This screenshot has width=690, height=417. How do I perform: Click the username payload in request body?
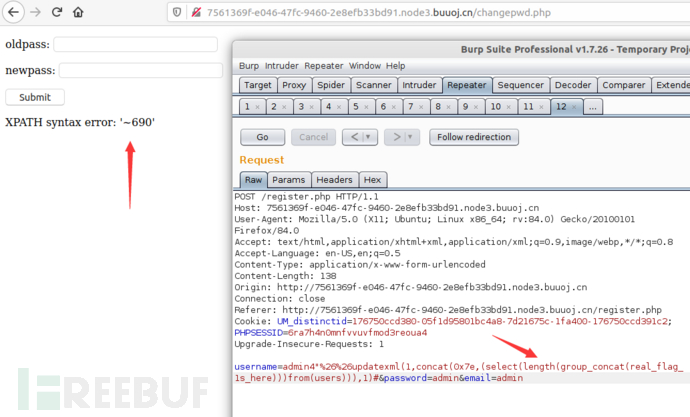pos(458,372)
